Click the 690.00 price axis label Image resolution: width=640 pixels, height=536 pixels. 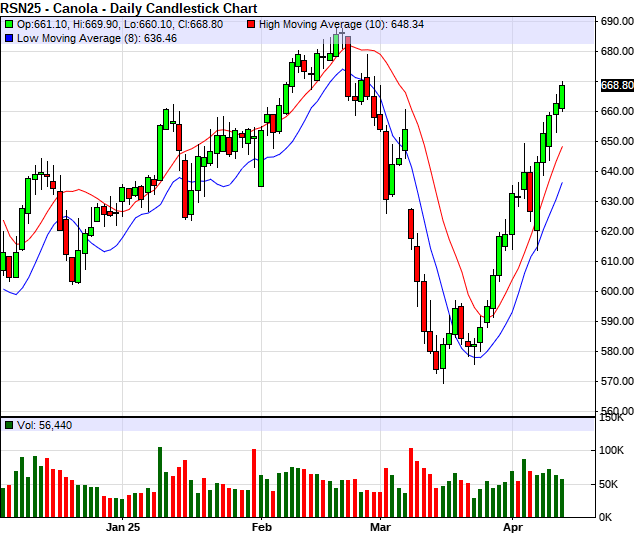coord(618,21)
